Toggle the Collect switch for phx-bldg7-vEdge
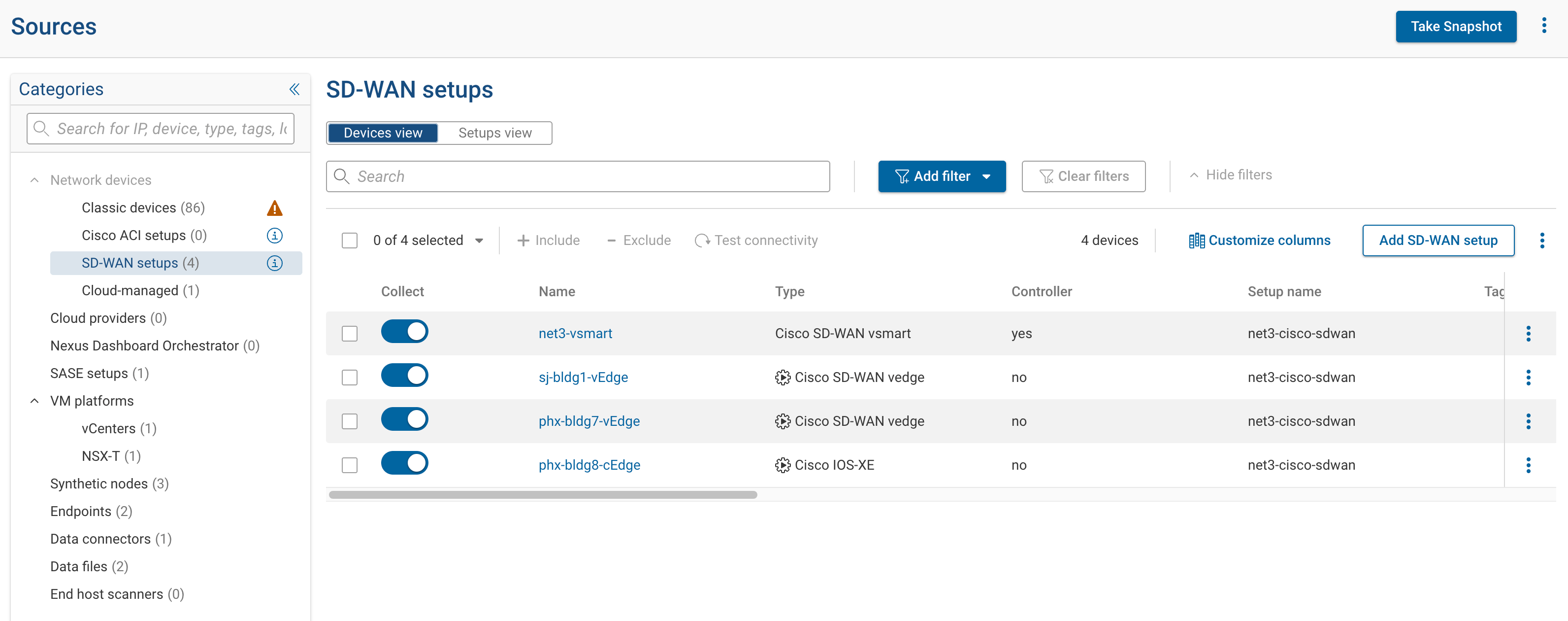This screenshot has height=621, width=1568. click(x=404, y=419)
